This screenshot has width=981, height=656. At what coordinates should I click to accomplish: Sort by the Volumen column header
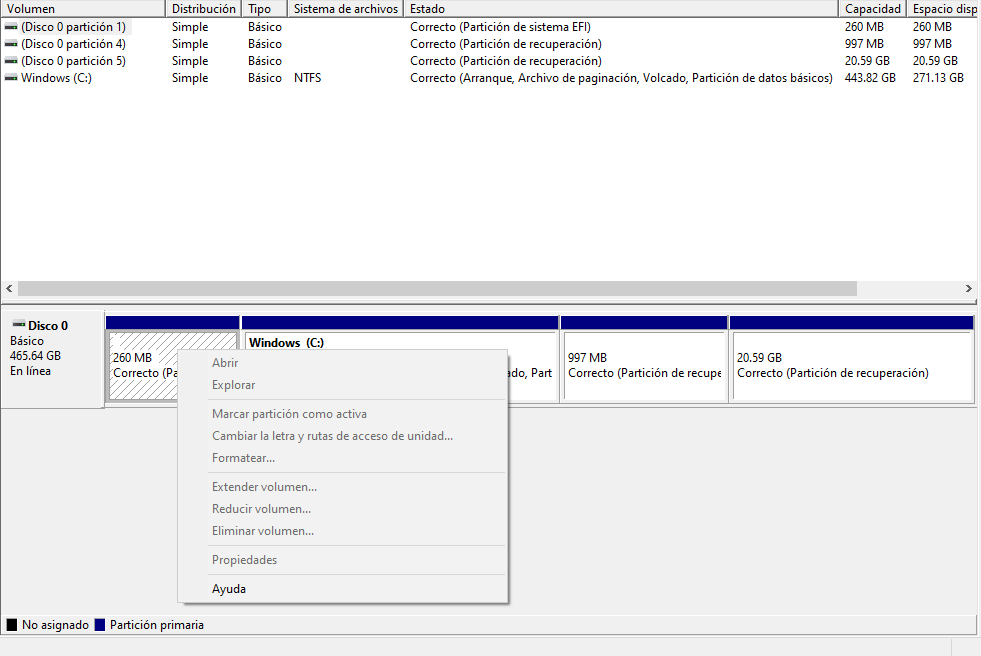pos(83,9)
